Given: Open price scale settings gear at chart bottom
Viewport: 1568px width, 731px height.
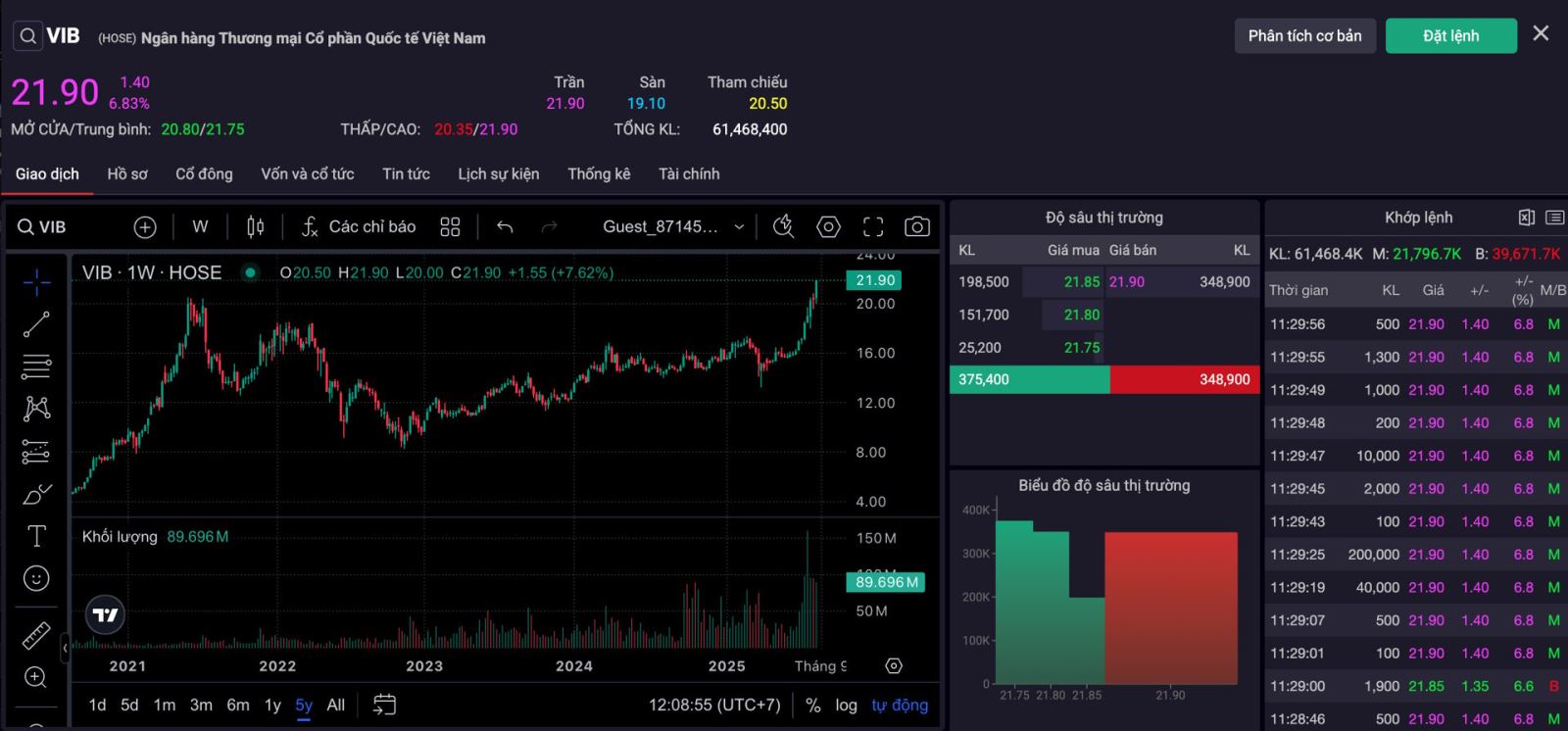Looking at the screenshot, I should click(x=894, y=666).
